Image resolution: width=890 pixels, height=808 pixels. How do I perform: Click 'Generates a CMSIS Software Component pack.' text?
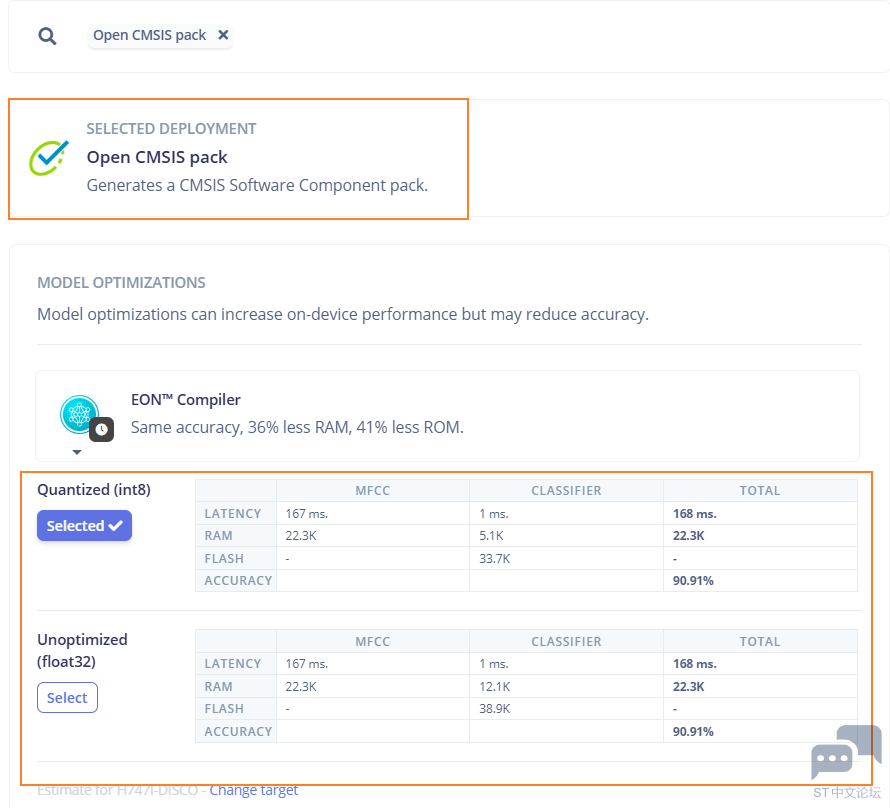pos(257,186)
